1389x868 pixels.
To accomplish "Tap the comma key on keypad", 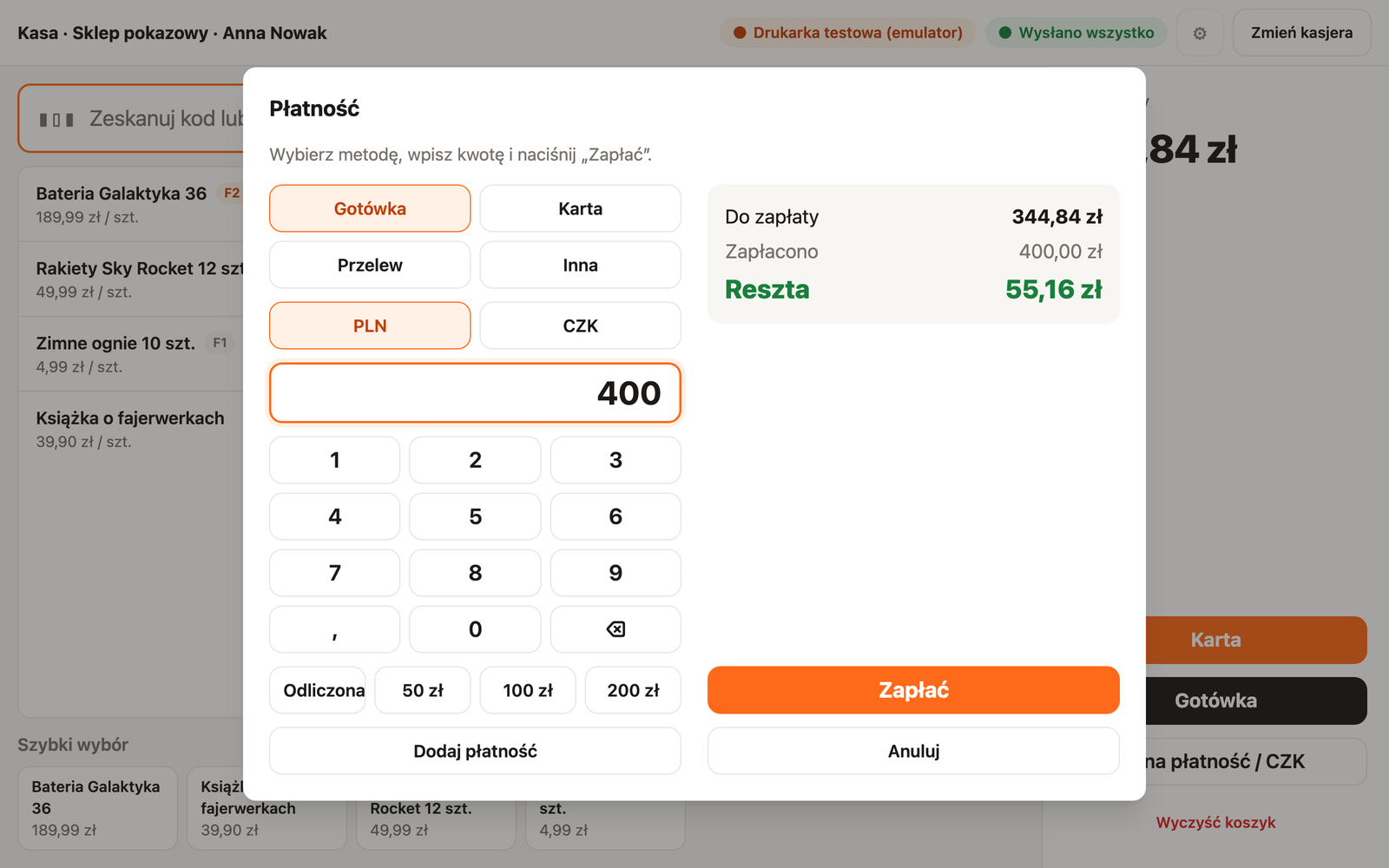I will click(x=334, y=629).
